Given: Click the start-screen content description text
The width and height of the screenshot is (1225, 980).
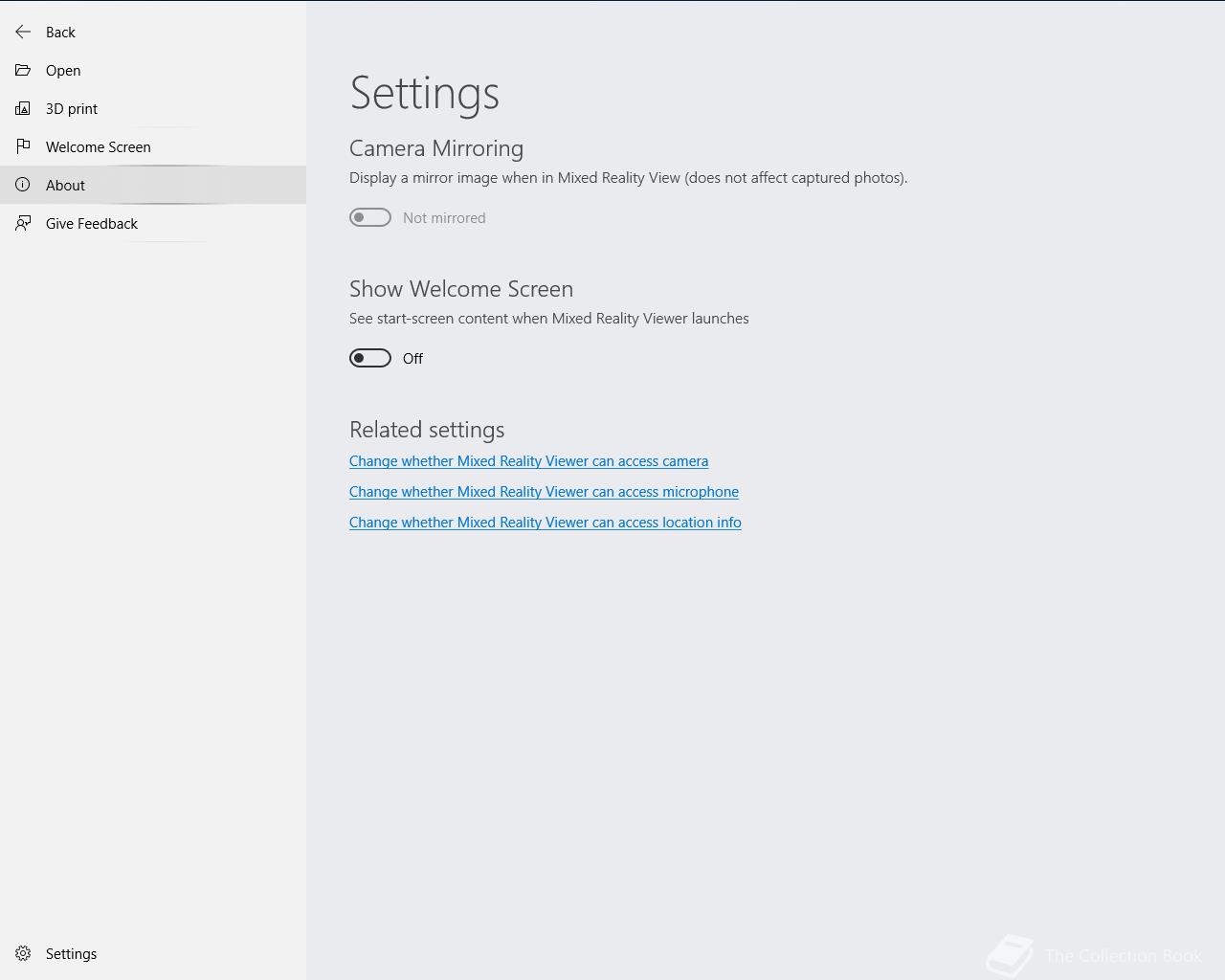Looking at the screenshot, I should point(549,319).
